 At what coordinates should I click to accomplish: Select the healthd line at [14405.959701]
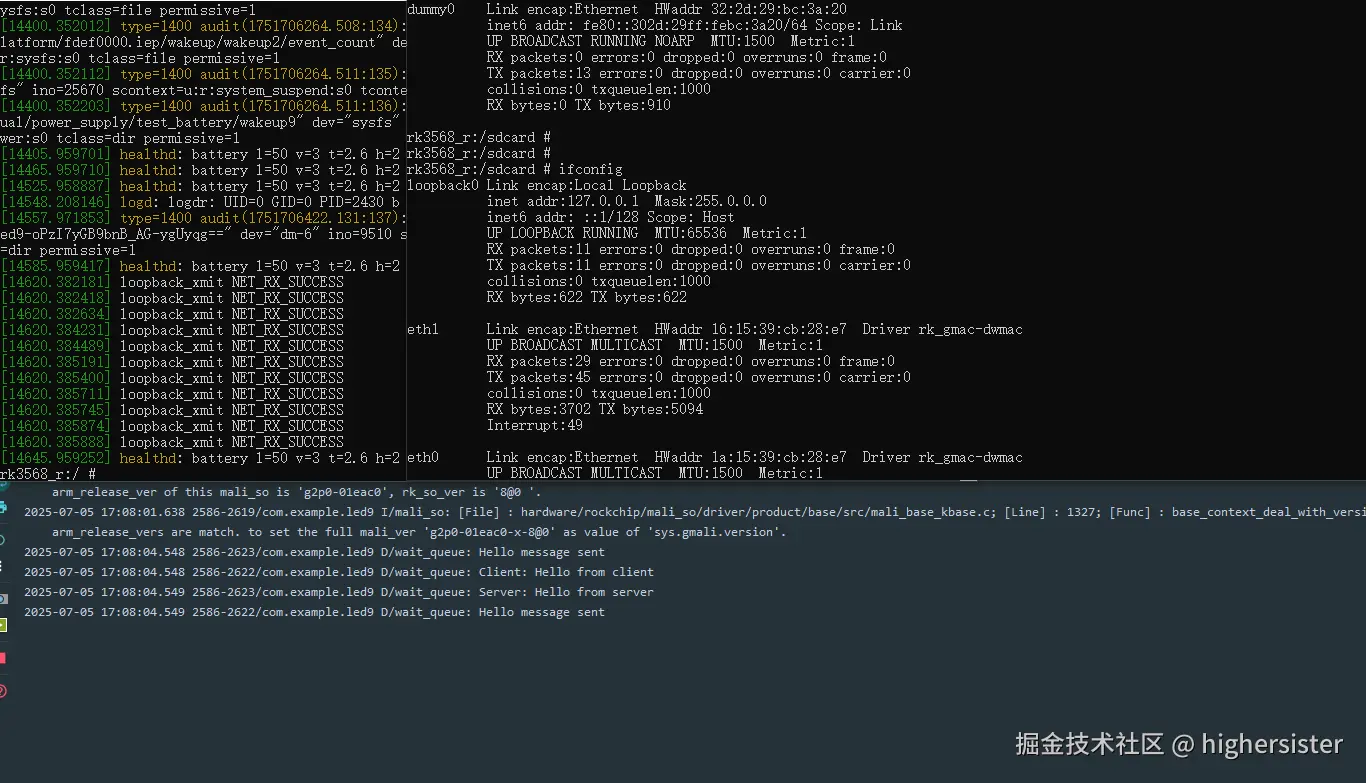[201, 154]
